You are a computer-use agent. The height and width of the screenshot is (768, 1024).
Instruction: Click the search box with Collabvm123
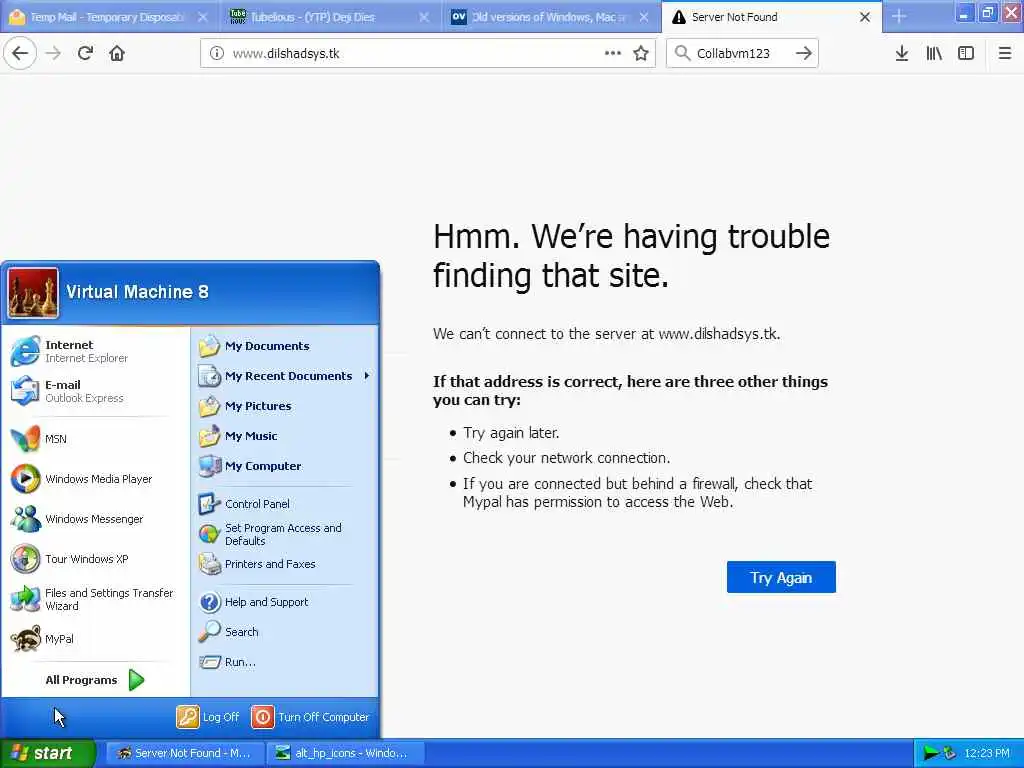742,53
